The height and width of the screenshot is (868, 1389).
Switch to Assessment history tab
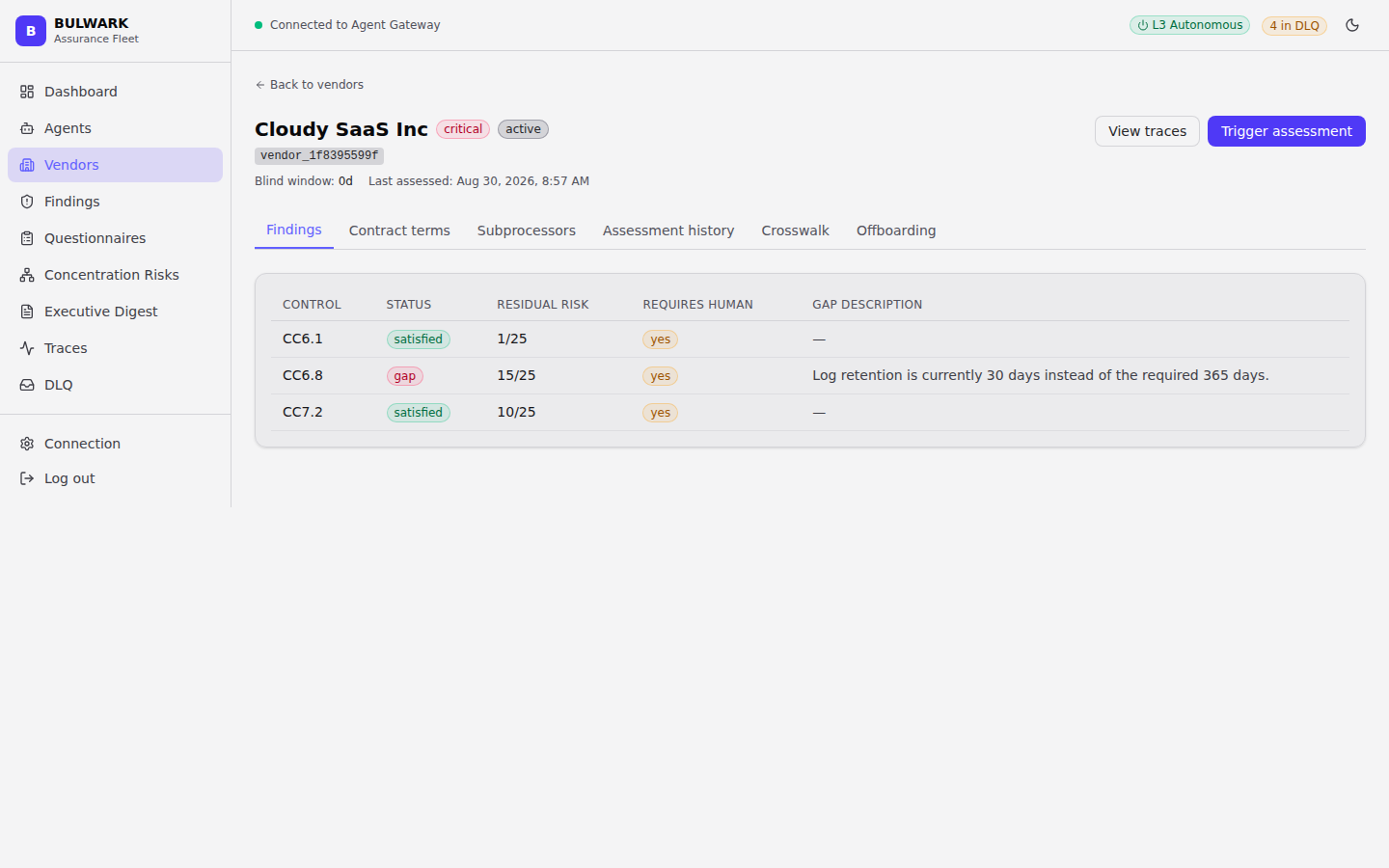click(668, 231)
